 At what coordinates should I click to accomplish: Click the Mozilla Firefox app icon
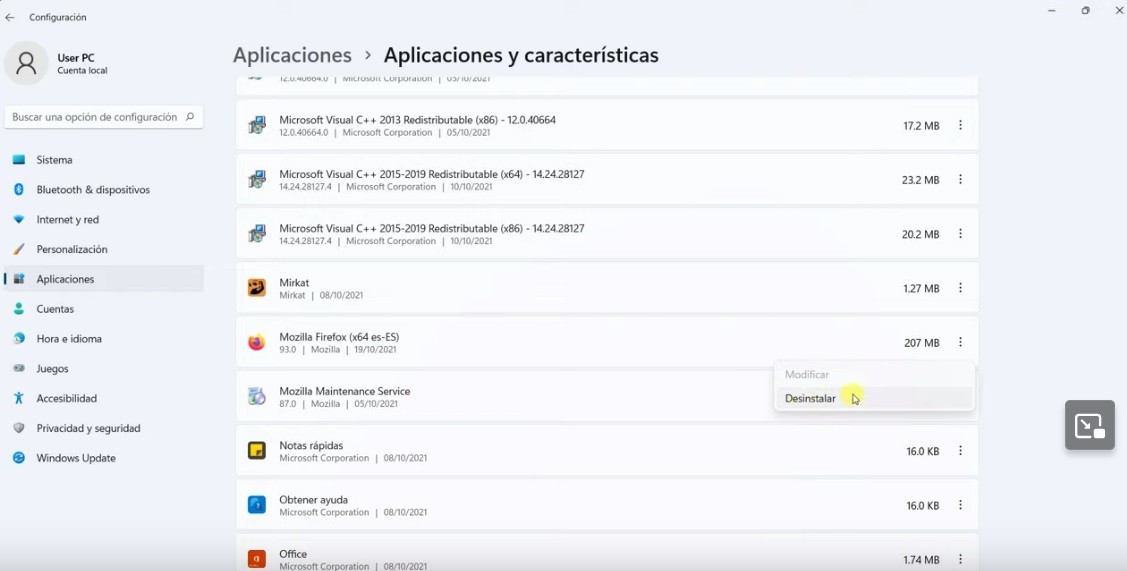point(257,342)
